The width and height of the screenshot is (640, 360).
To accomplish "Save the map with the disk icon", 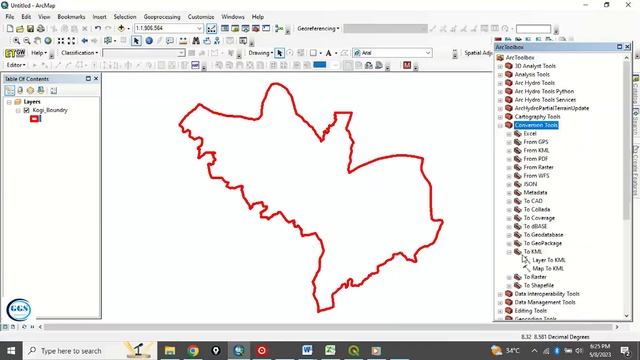I will coord(30,29).
